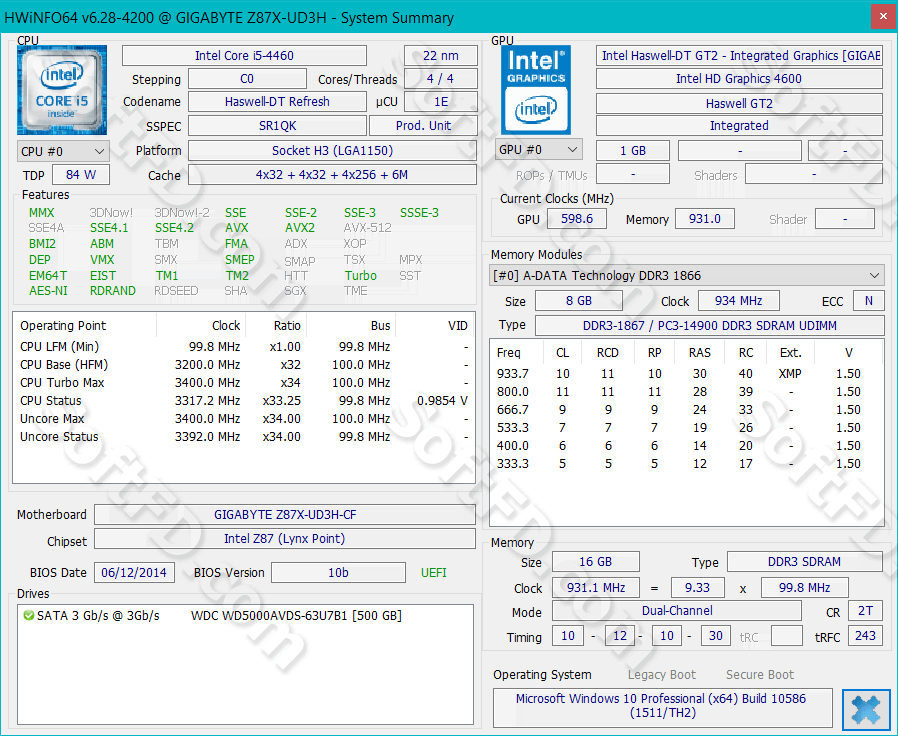Image resolution: width=898 pixels, height=736 pixels.
Task: Click the ECC value N
Action: point(868,301)
